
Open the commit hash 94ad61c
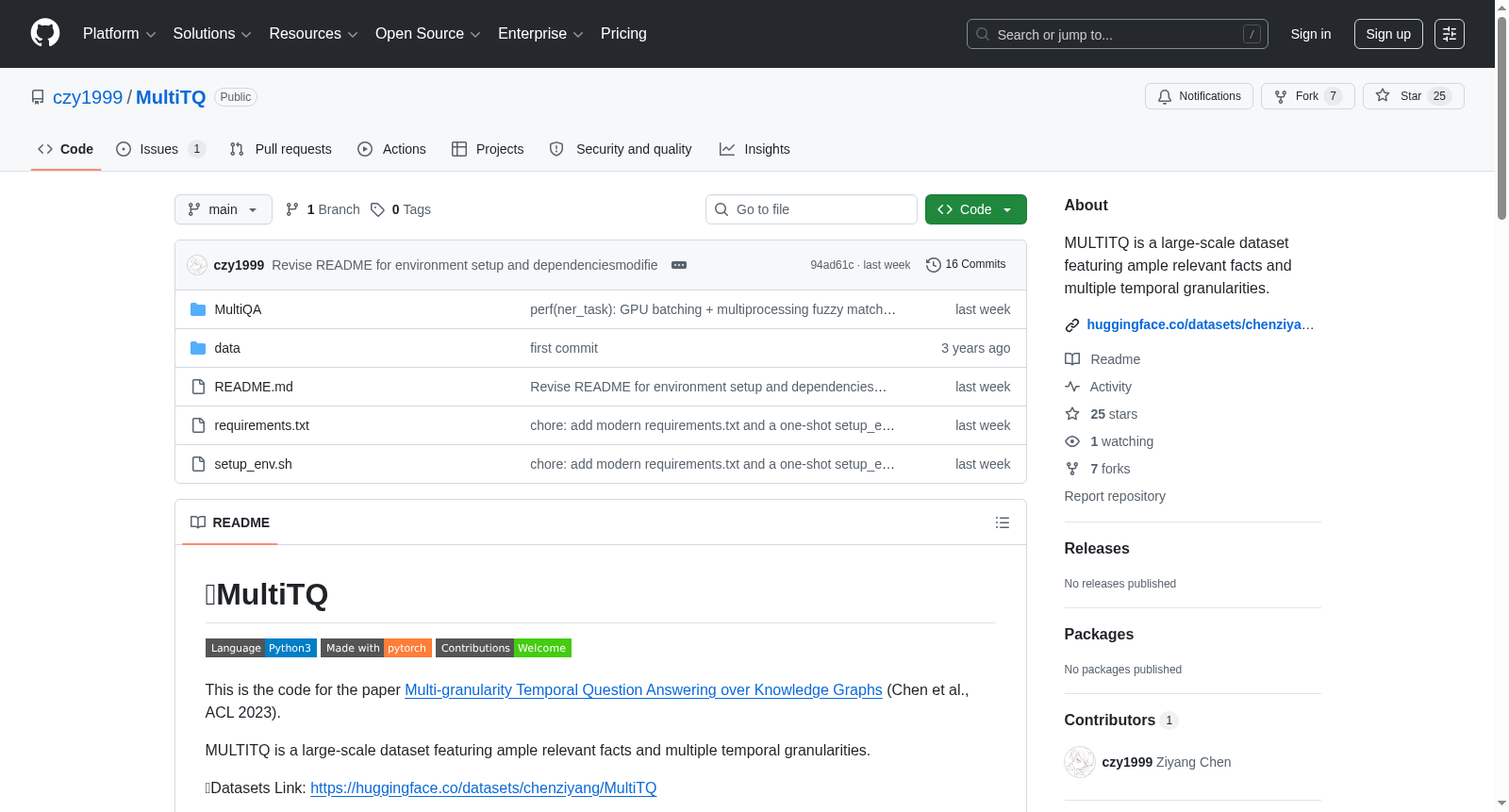pos(832,265)
